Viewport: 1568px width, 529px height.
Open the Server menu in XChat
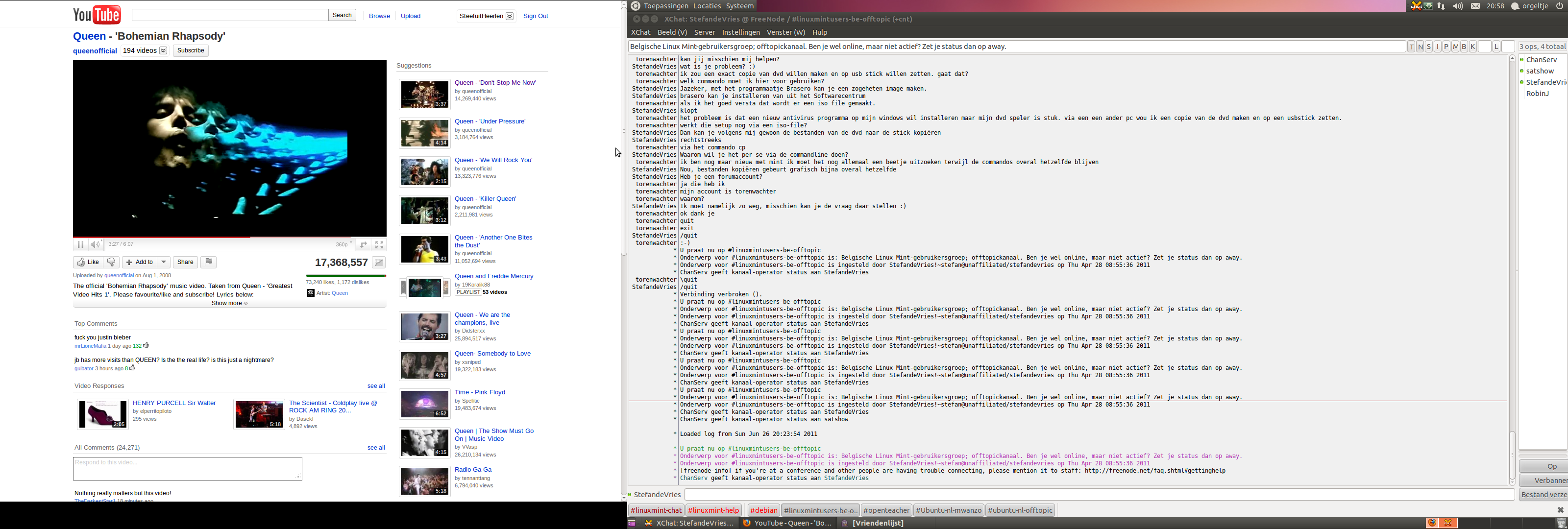704,33
